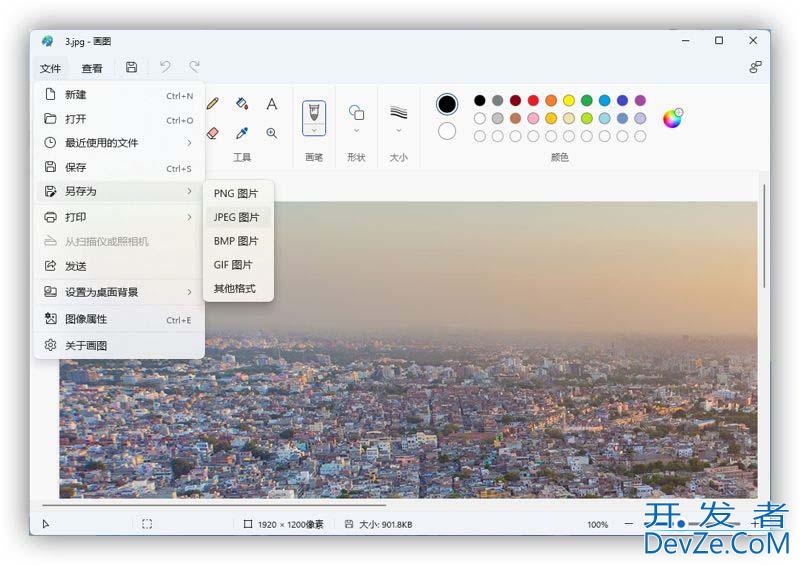Choose 保存 (Save) from File menu
Image resolution: width=800 pixels, height=565 pixels.
(x=119, y=167)
